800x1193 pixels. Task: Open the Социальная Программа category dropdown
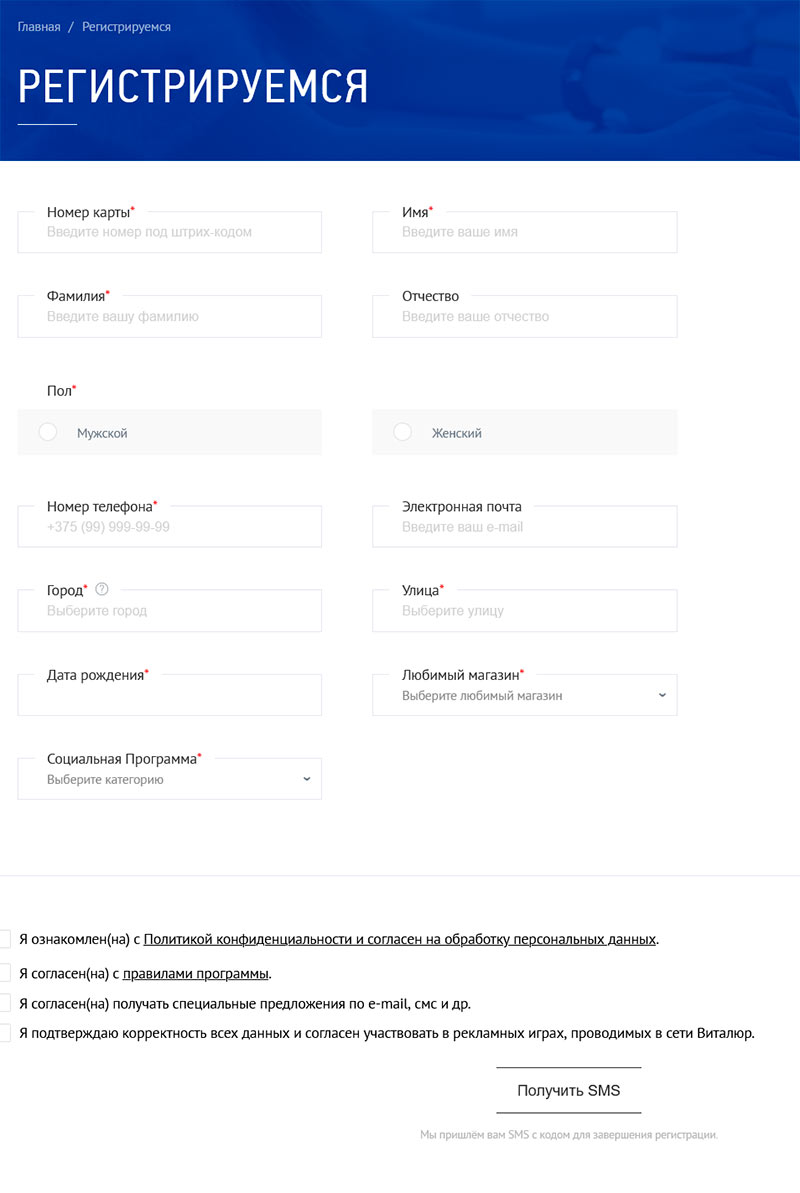pyautogui.click(x=169, y=780)
